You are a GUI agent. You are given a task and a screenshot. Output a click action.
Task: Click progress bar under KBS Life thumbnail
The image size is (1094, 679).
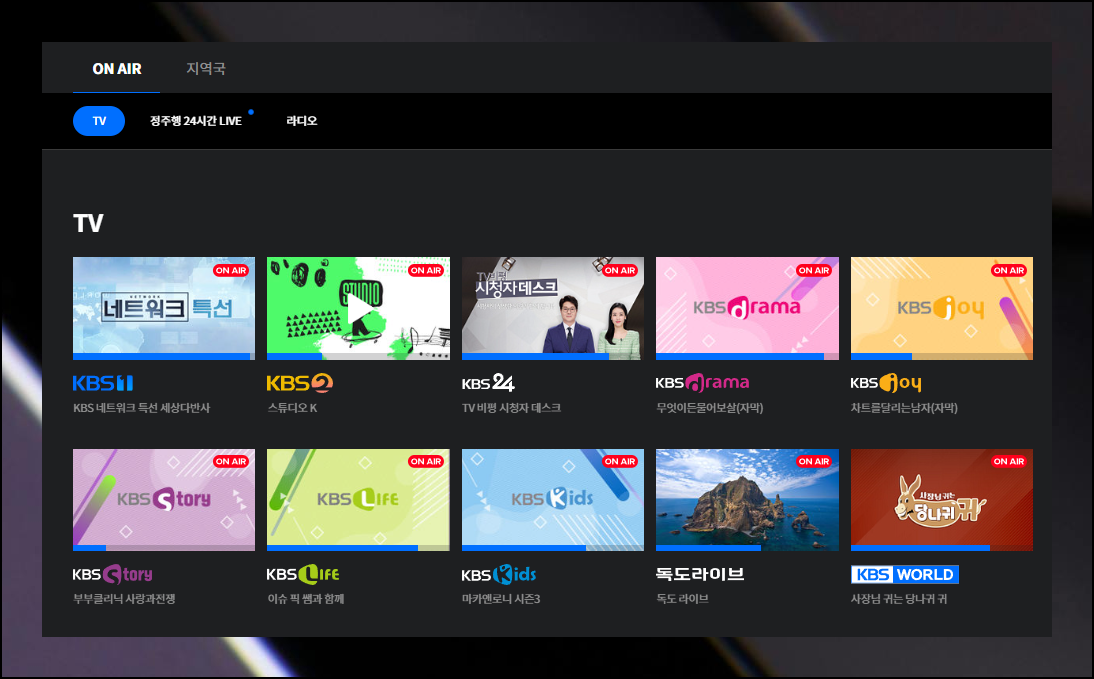pyautogui.click(x=358, y=549)
